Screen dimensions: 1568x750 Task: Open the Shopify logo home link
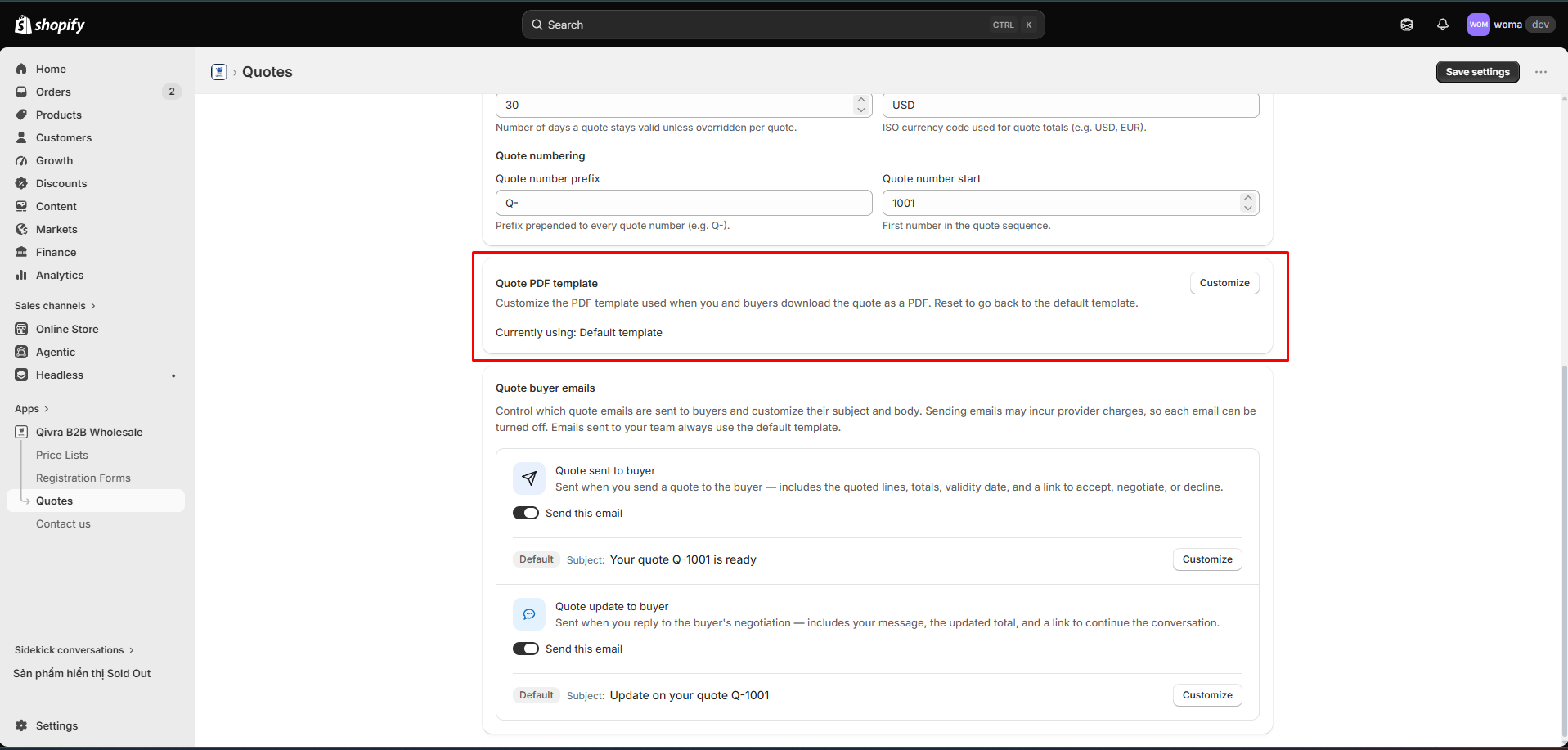[50, 25]
